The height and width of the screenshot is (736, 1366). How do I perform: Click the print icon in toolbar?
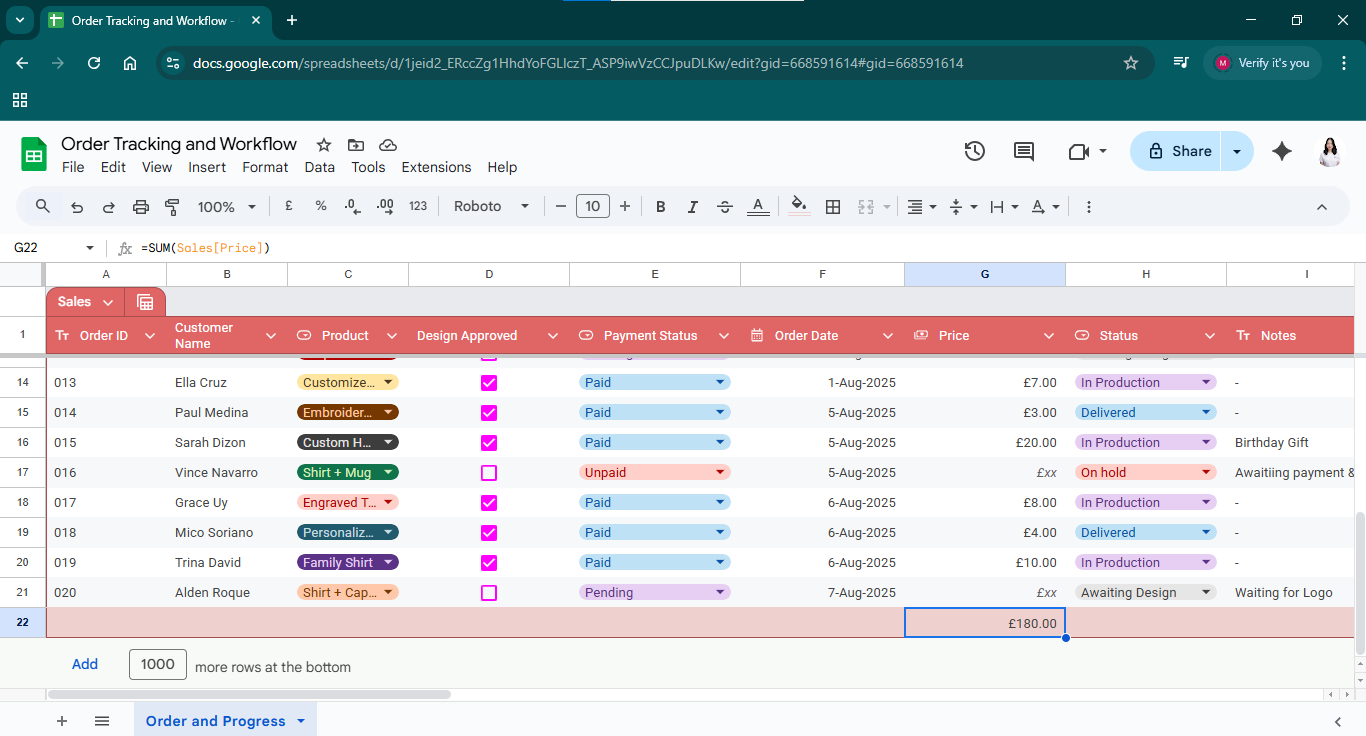click(141, 207)
